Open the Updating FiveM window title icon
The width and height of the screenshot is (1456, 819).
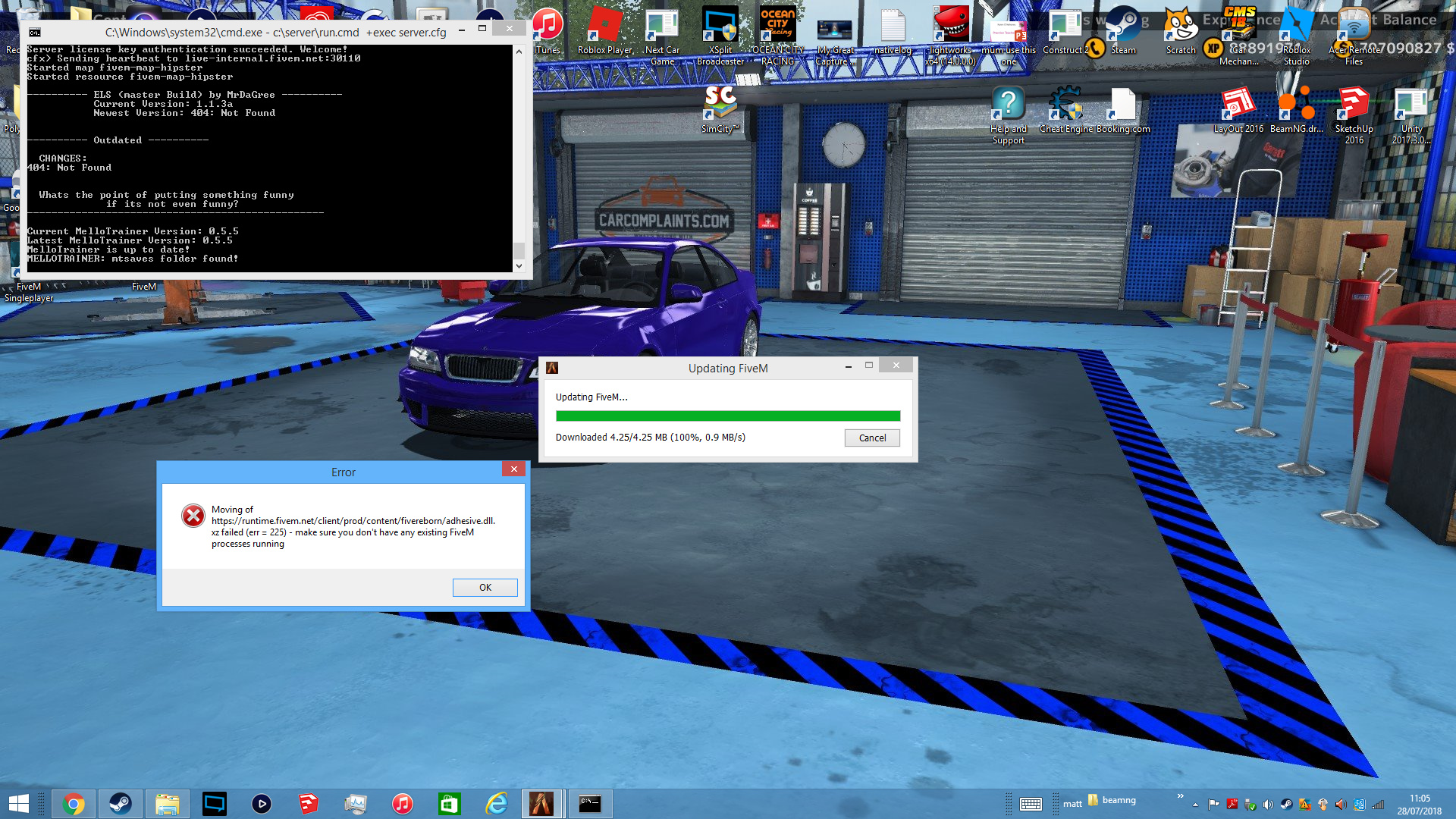(x=552, y=368)
